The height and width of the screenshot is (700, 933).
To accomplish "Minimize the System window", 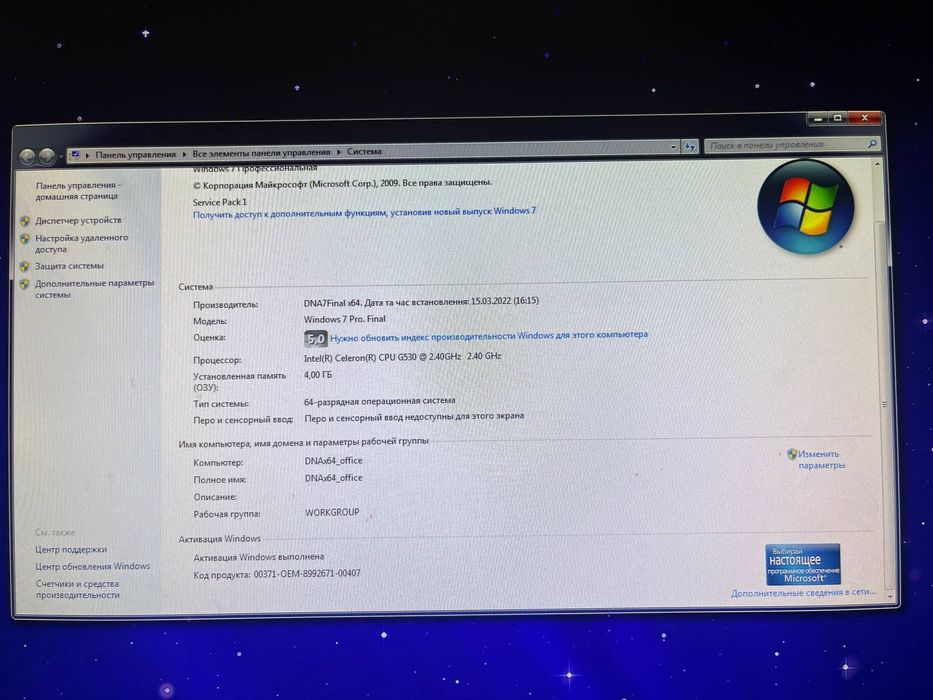I will pos(818,119).
